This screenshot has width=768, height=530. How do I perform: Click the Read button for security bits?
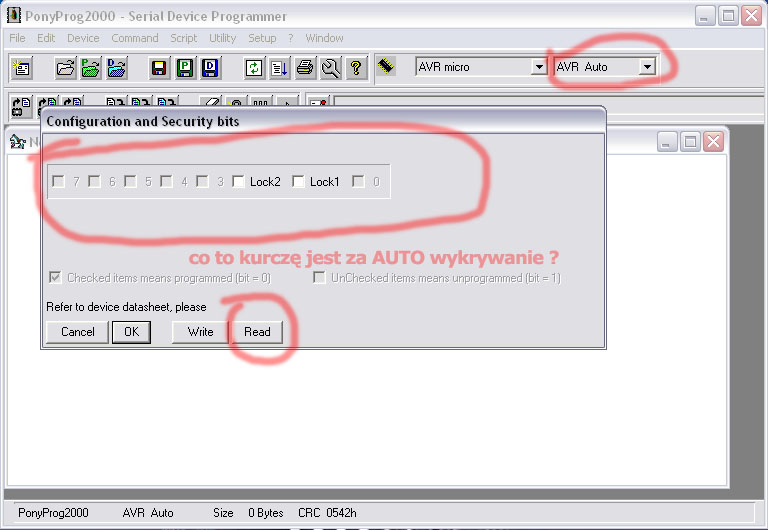[x=257, y=332]
